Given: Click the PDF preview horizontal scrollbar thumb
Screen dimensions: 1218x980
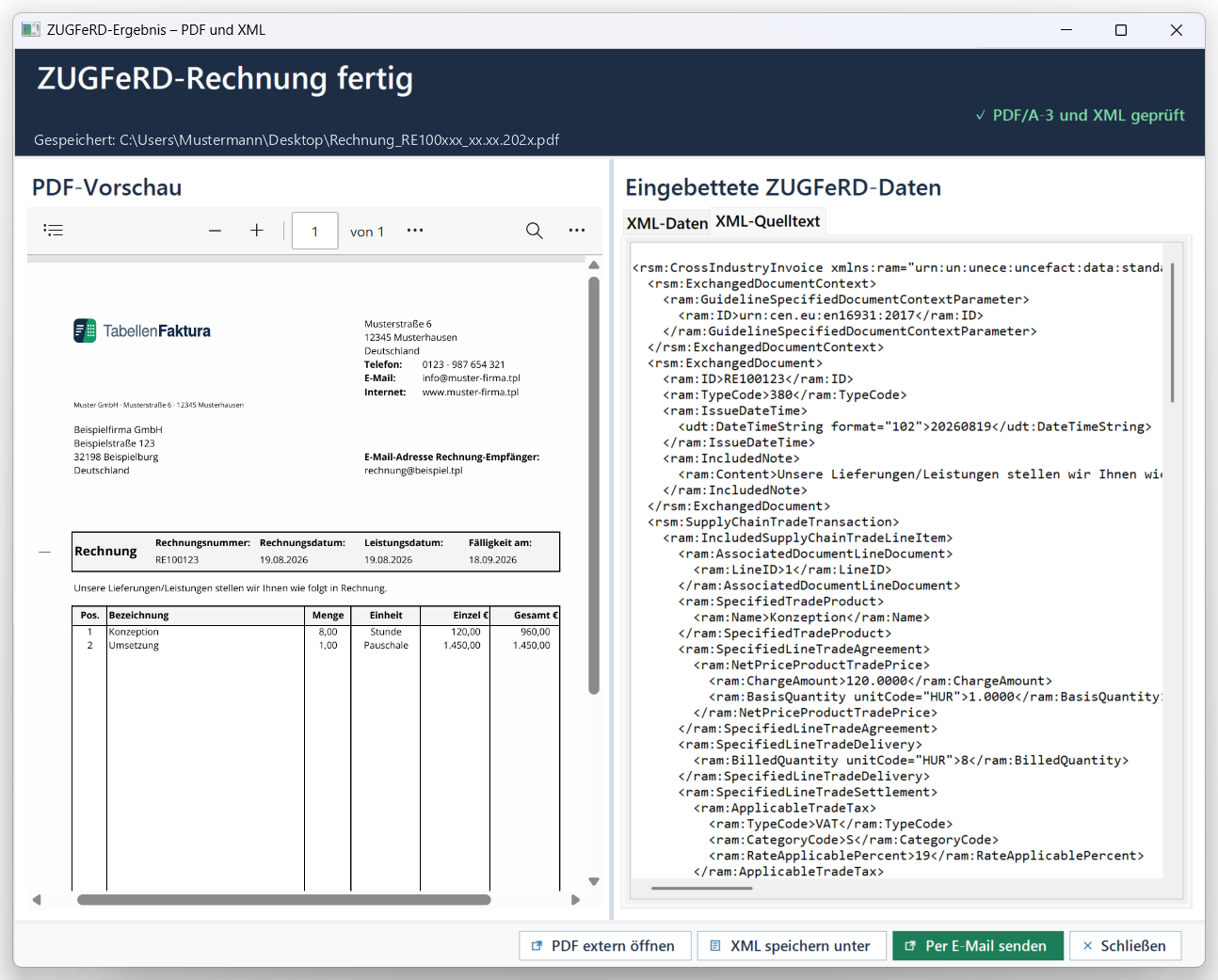Looking at the screenshot, I should tap(284, 900).
